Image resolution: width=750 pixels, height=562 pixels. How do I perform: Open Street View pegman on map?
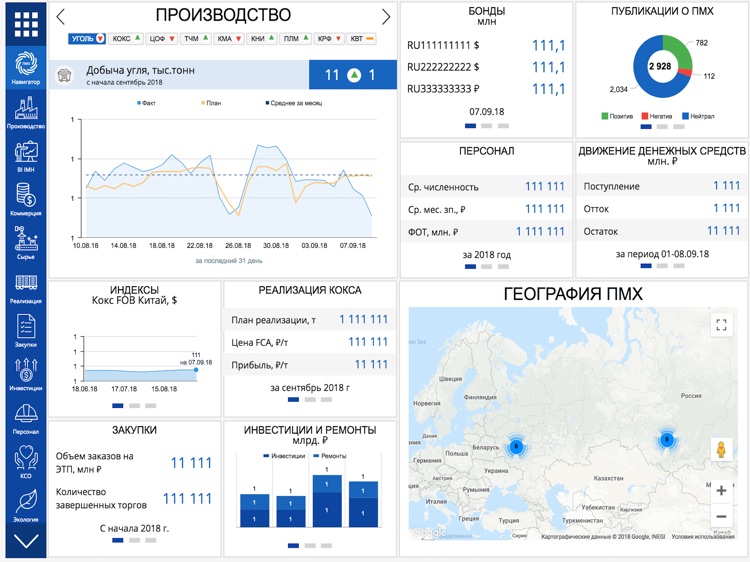pos(721,450)
